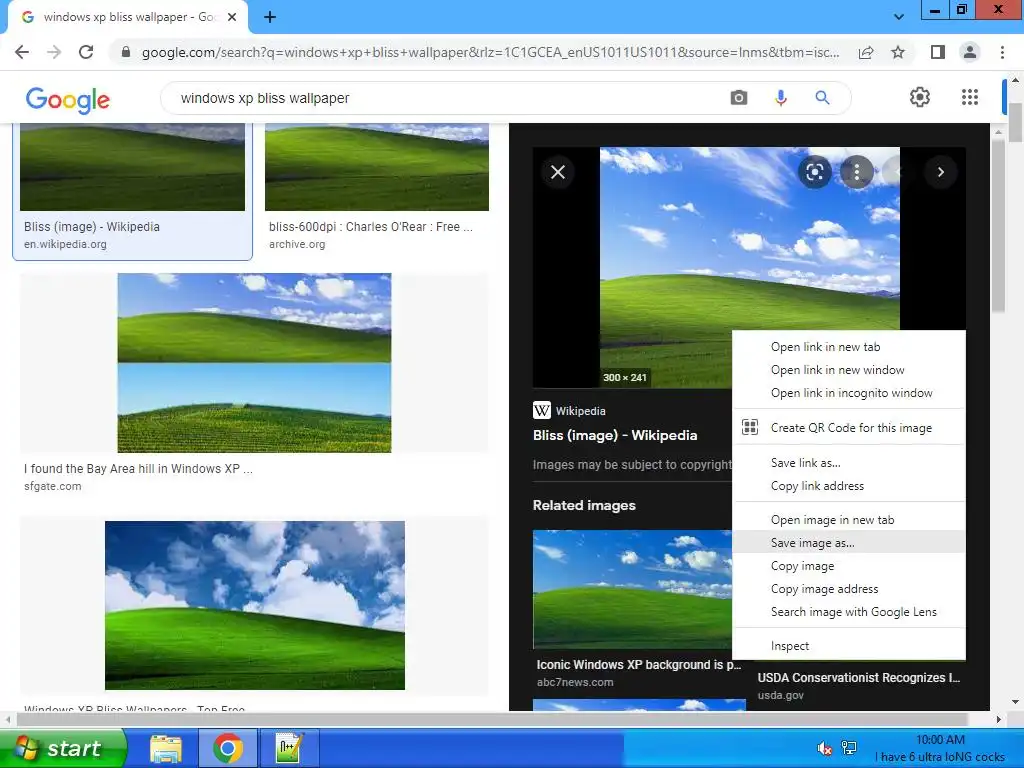Viewport: 1024px width, 768px height.
Task: Open the Google apps grid
Action: click(970, 97)
